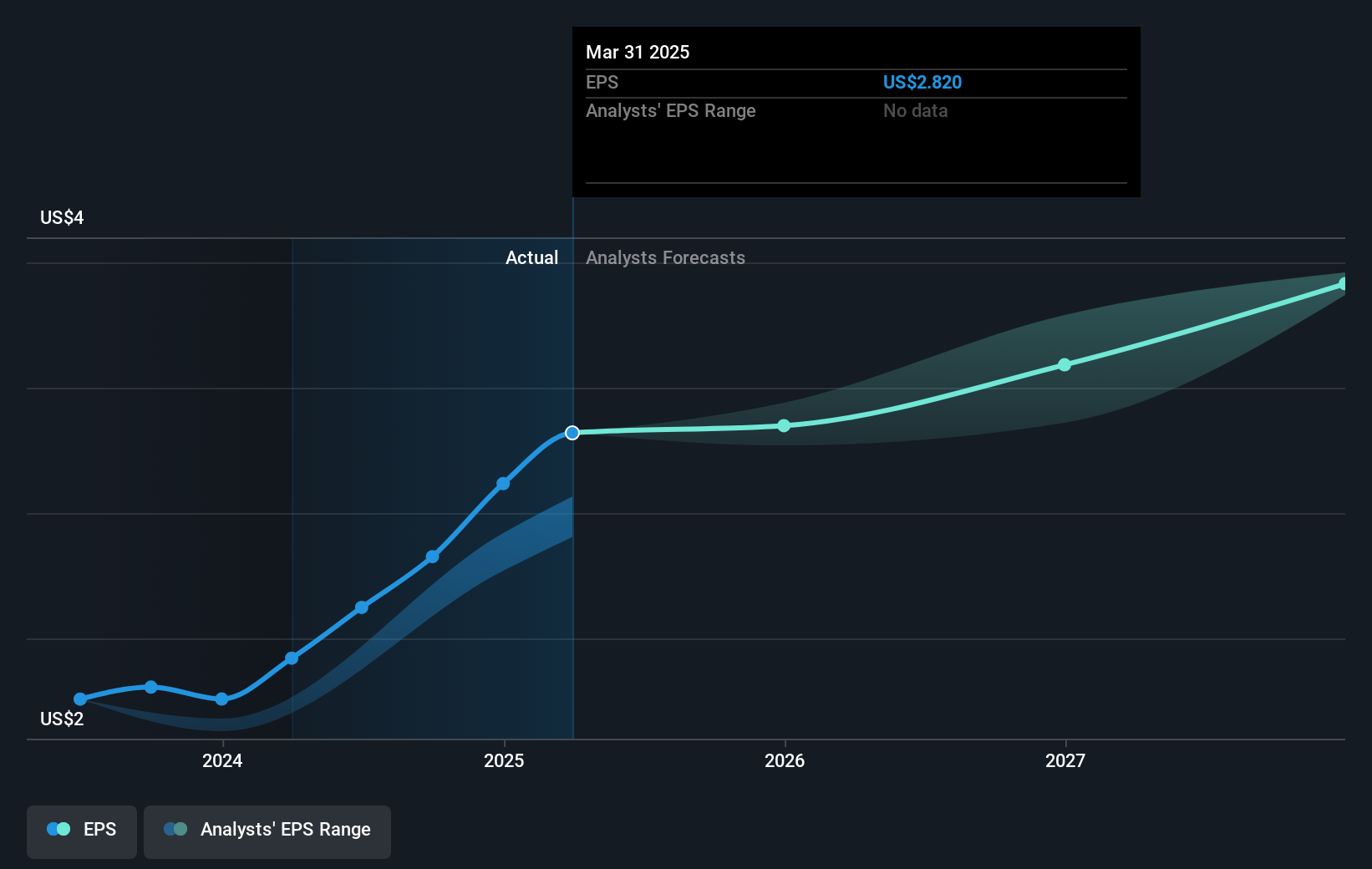Click the US$4 y-axis label
This screenshot has width=1372, height=869.
62,218
